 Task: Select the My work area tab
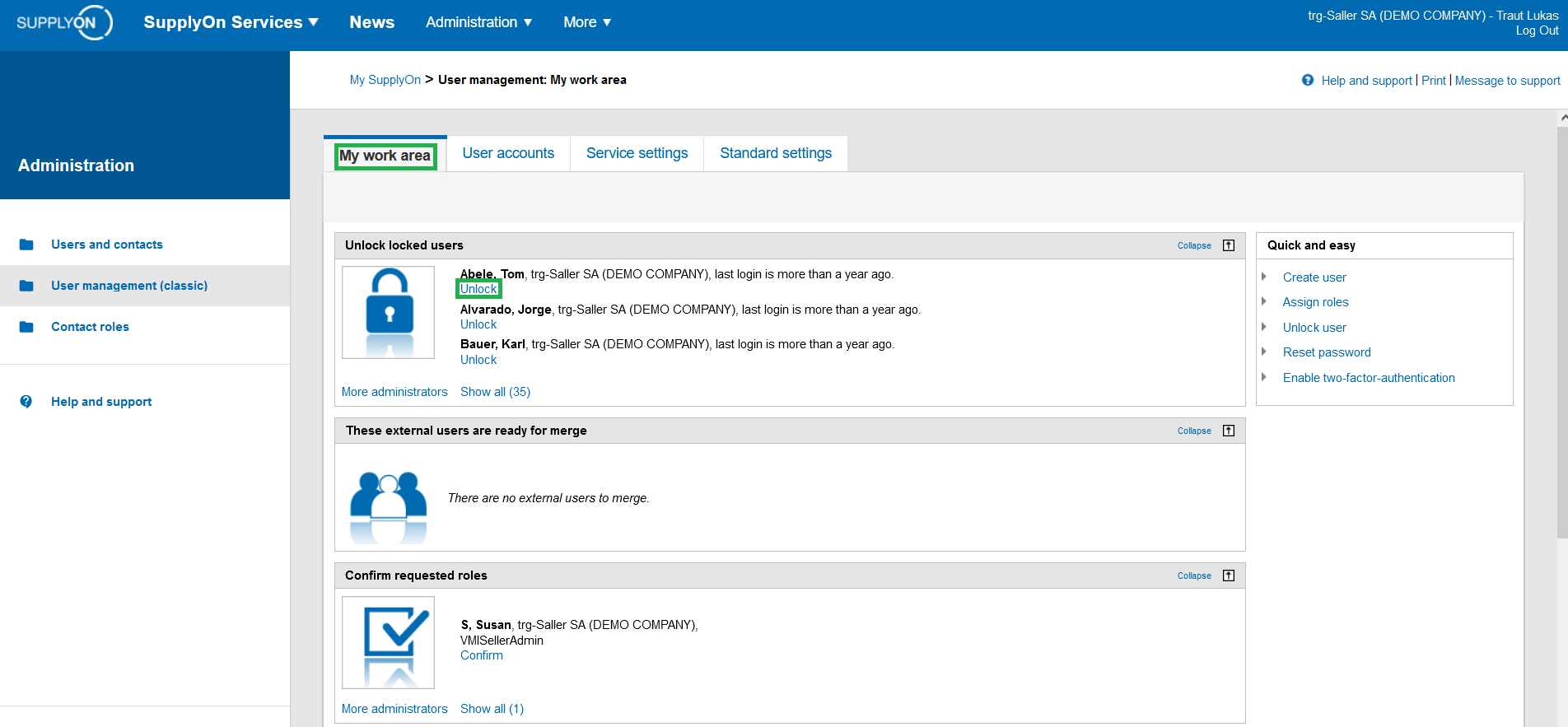click(x=385, y=156)
